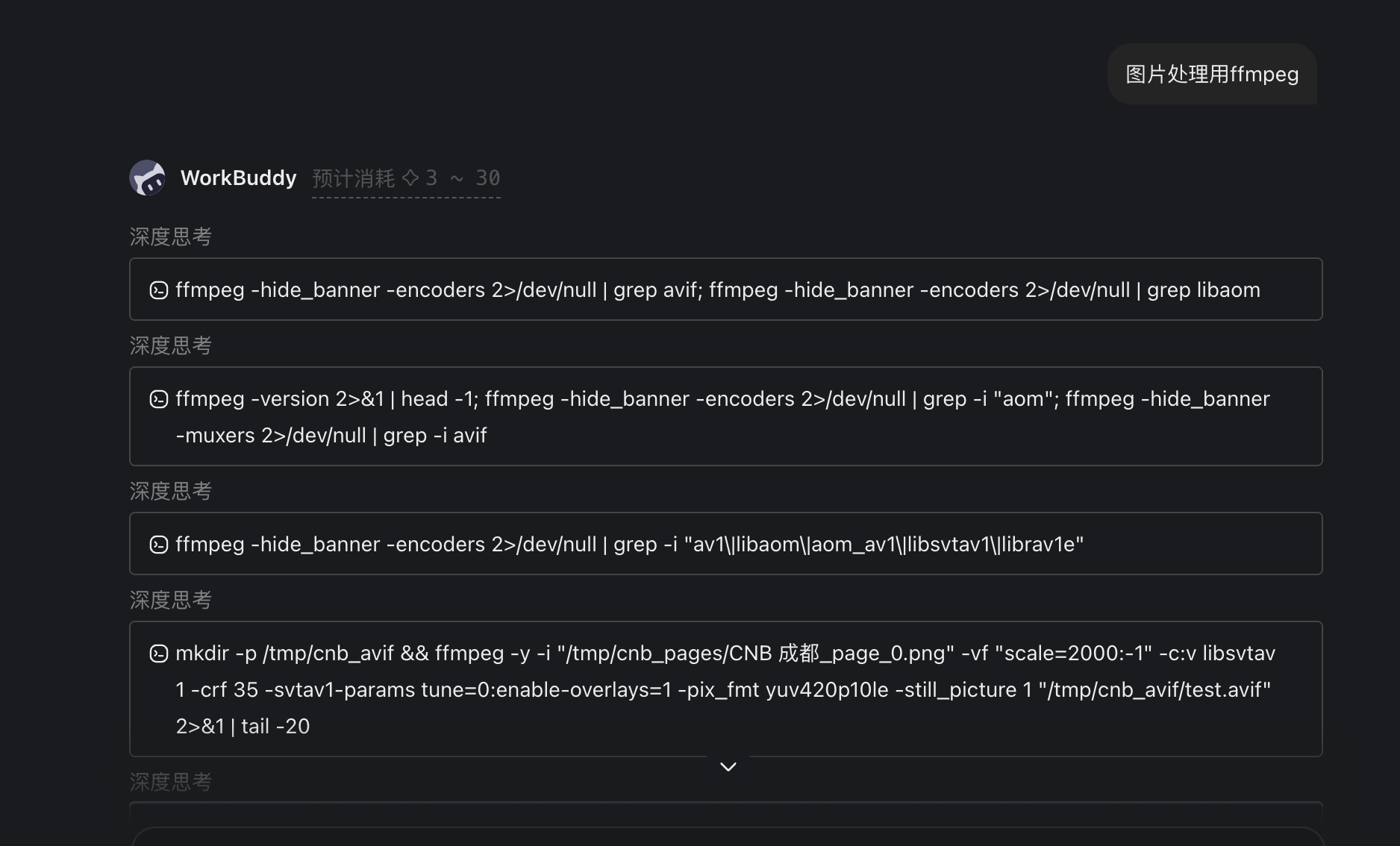Click the WorkBuddy avatar icon

(x=147, y=178)
